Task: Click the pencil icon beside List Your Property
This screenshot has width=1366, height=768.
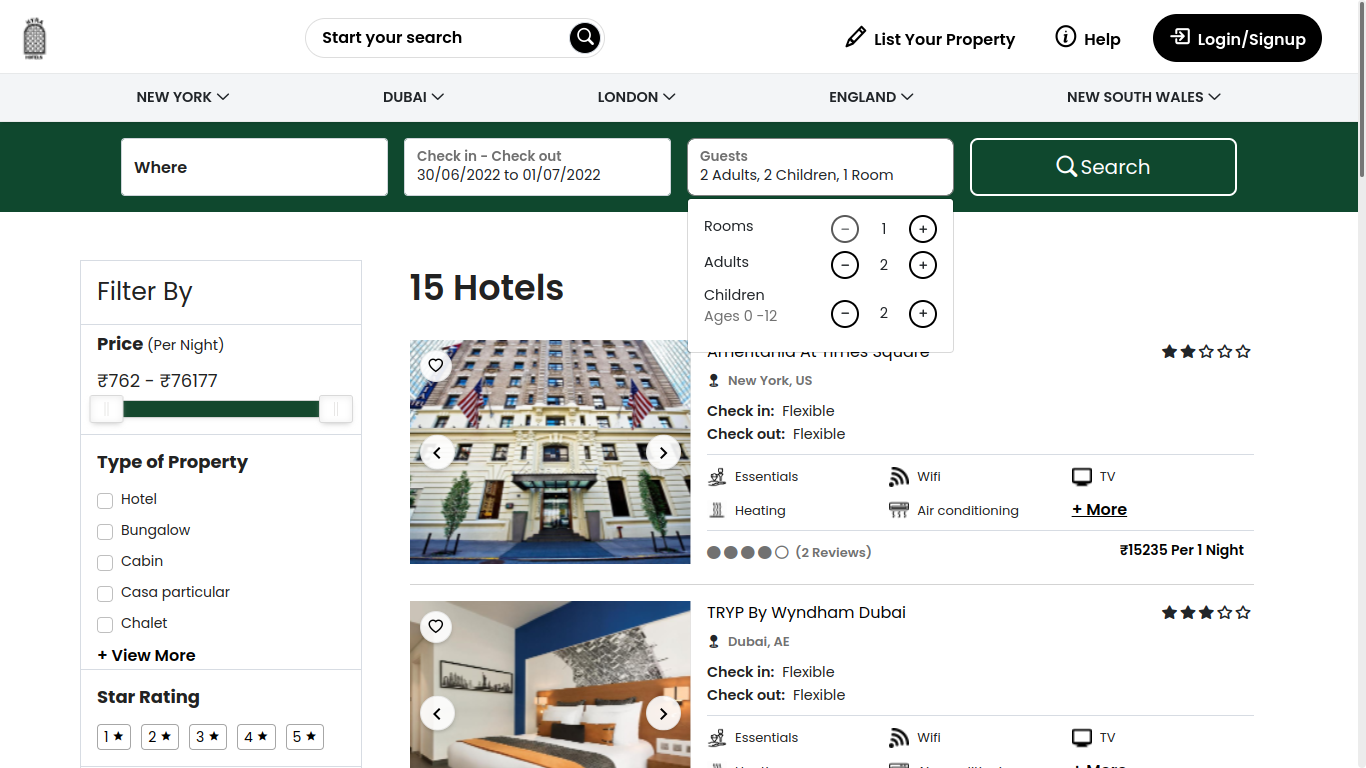Action: [x=855, y=37]
